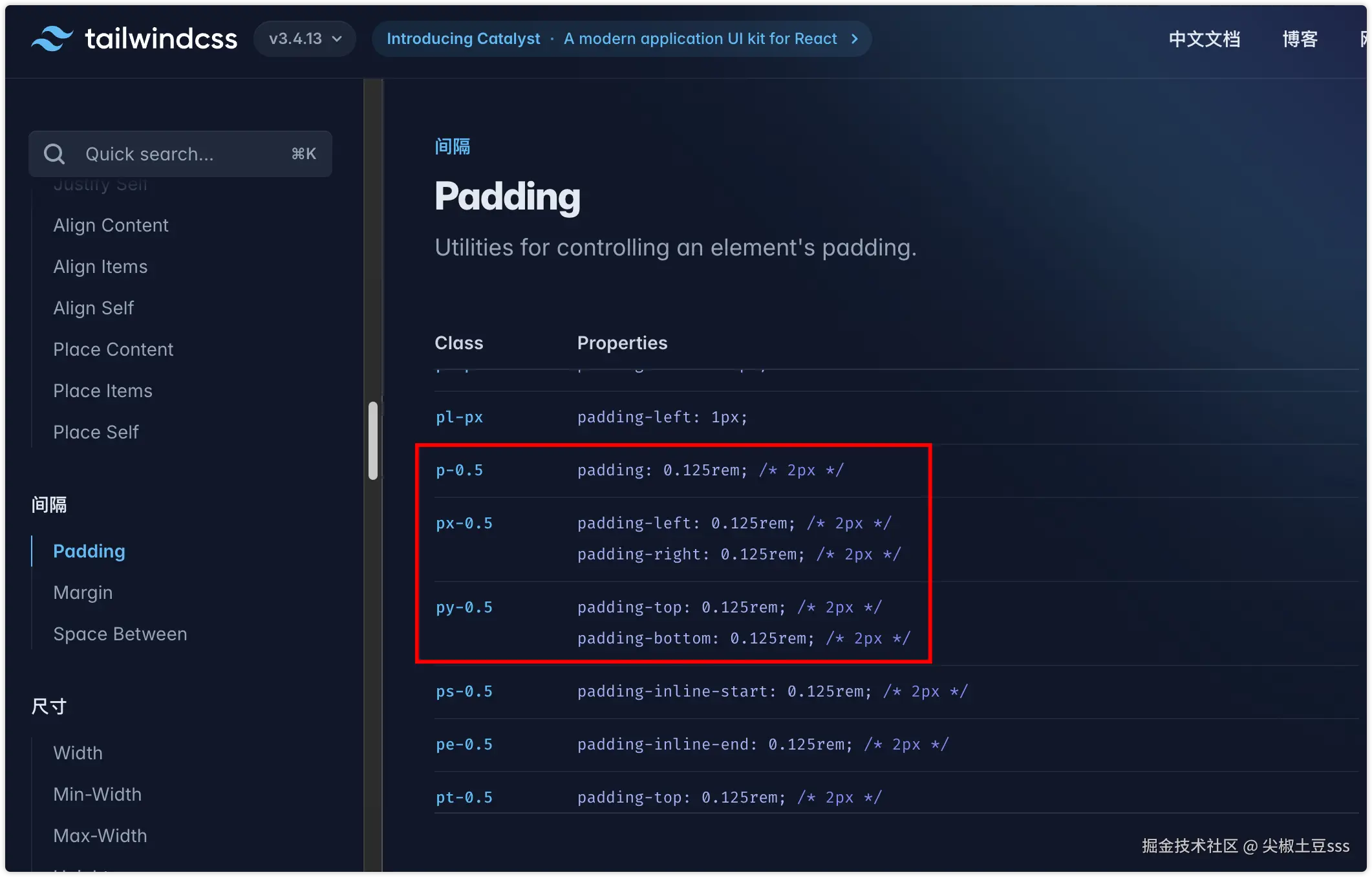Viewport: 1372px width, 877px height.
Task: Click the ⌘K shortcut badge in search
Action: (303, 154)
